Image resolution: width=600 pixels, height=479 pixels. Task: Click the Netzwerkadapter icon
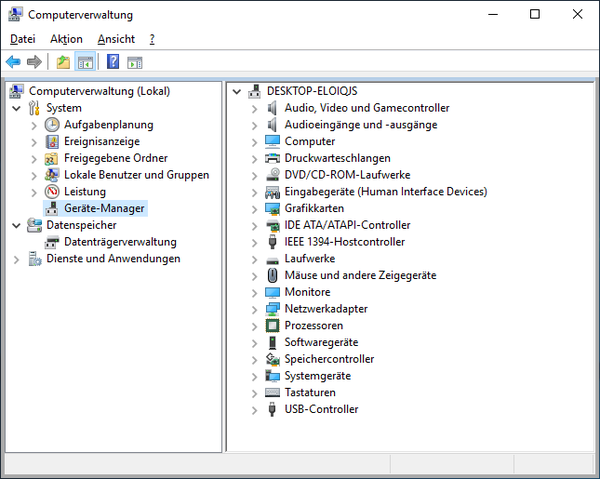(272, 309)
